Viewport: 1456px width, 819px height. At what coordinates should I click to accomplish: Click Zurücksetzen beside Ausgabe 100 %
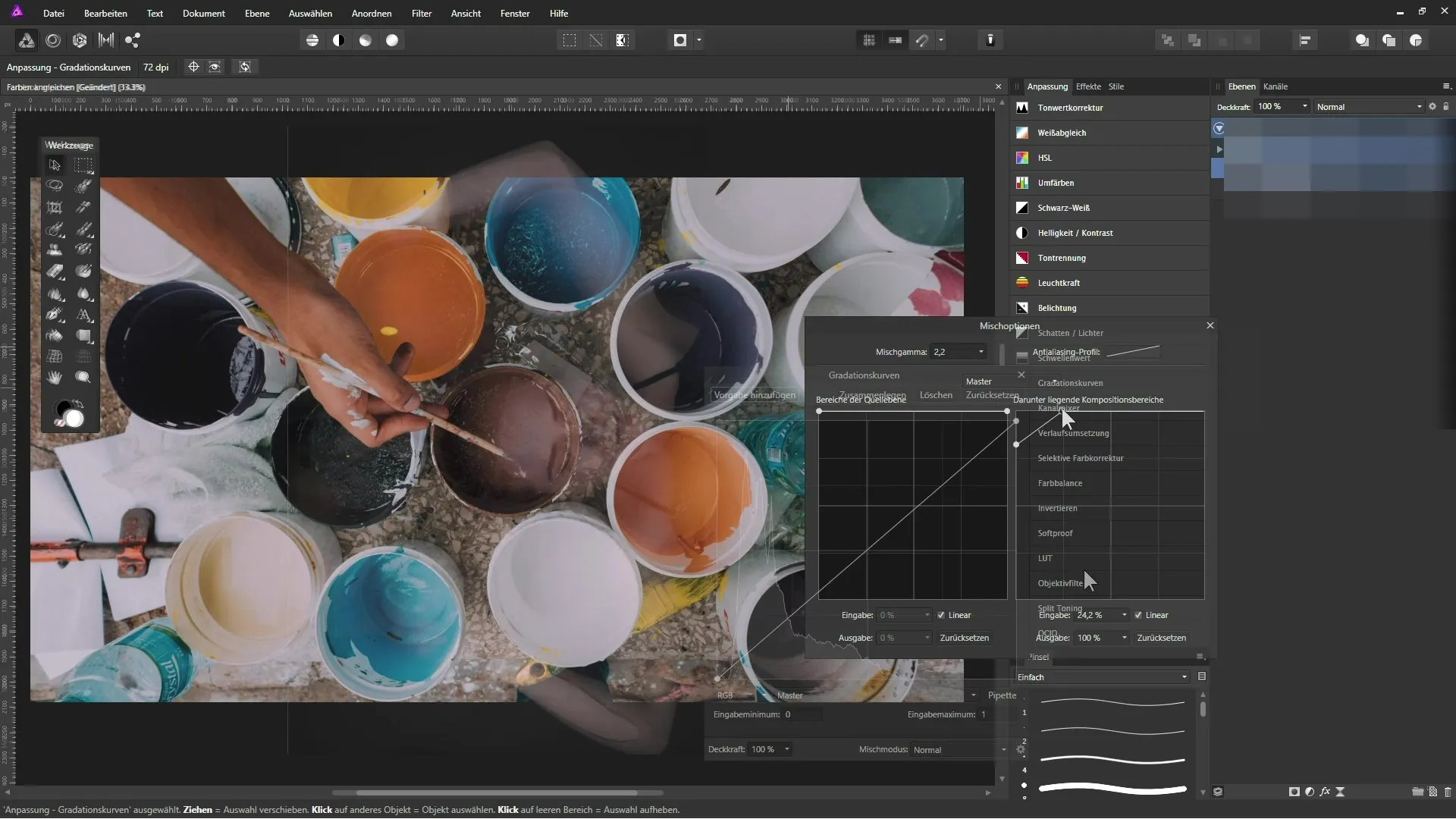1161,638
